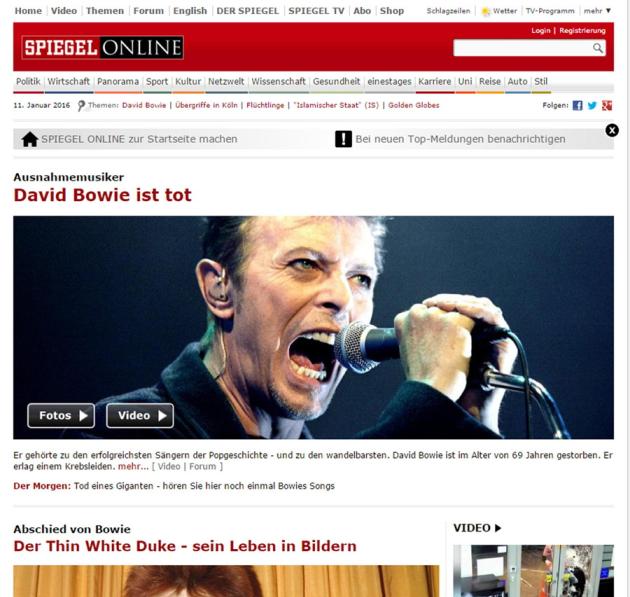Viewport: 630px width, 597px height.
Task: Dismiss the banner with the X icon
Action: tap(612, 130)
